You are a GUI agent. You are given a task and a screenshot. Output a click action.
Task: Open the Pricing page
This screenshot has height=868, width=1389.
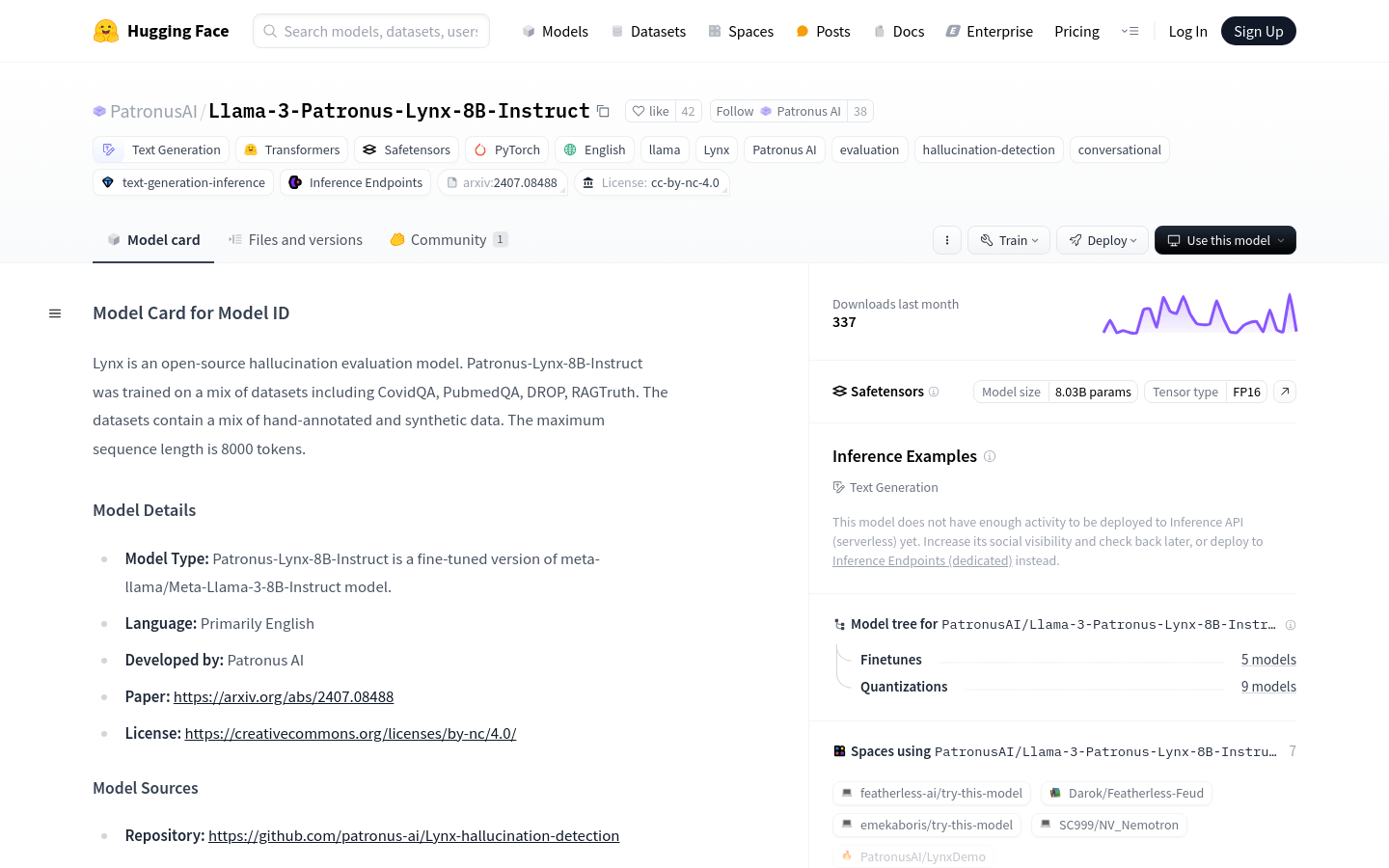click(x=1076, y=31)
